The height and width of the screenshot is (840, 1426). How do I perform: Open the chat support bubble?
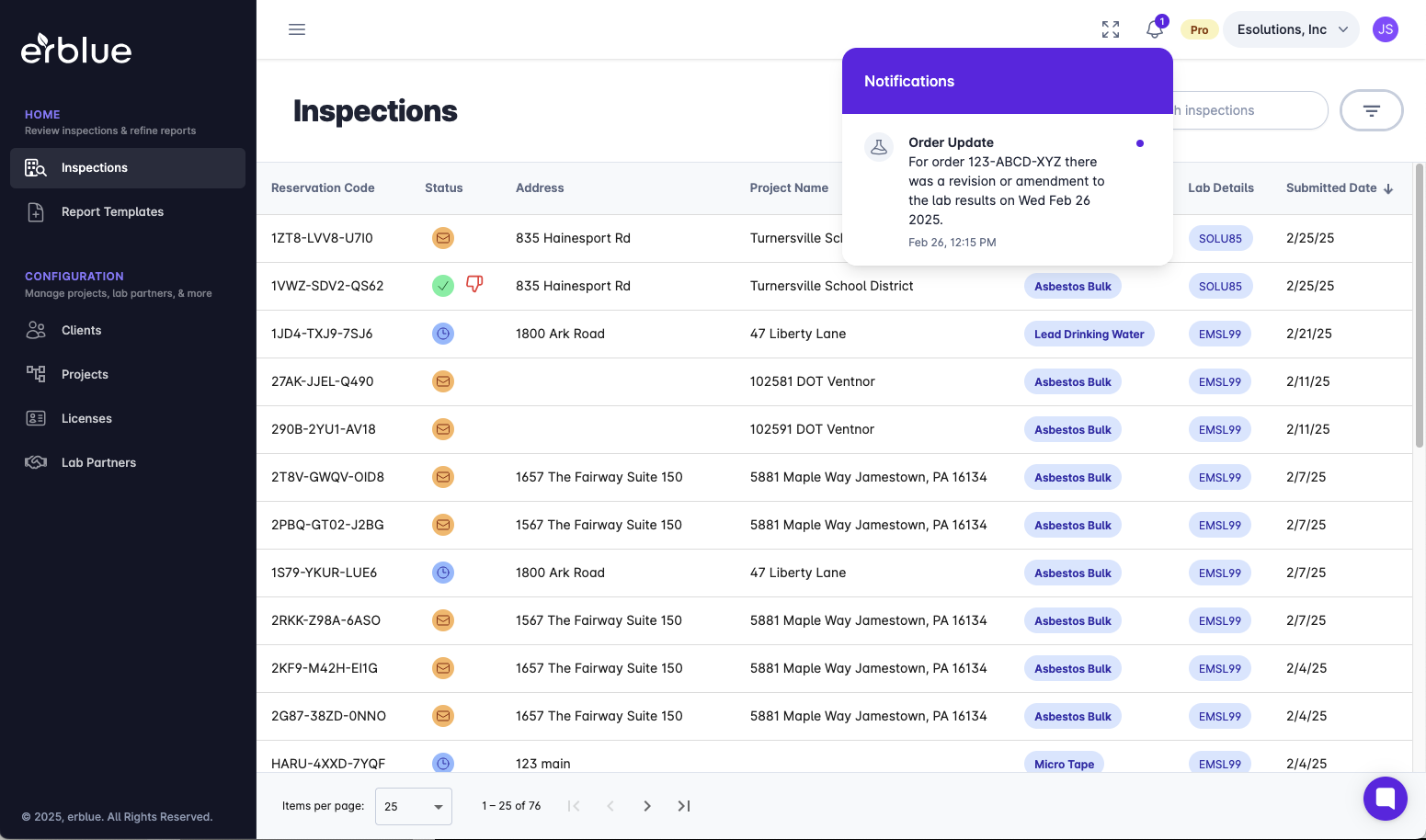pyautogui.click(x=1386, y=799)
